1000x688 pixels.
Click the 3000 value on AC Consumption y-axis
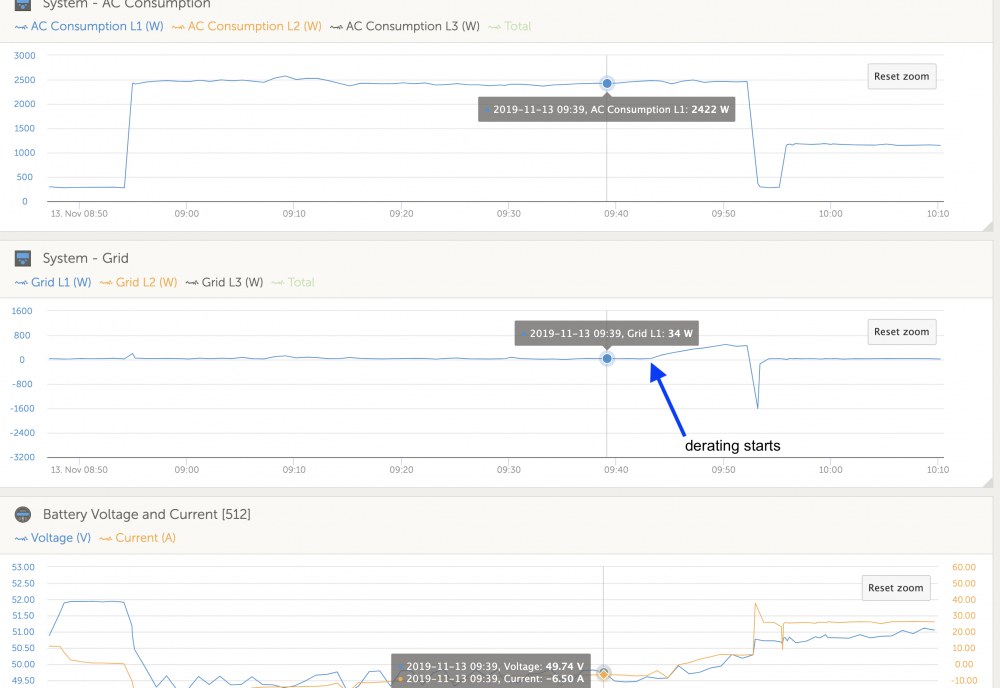[x=25, y=55]
